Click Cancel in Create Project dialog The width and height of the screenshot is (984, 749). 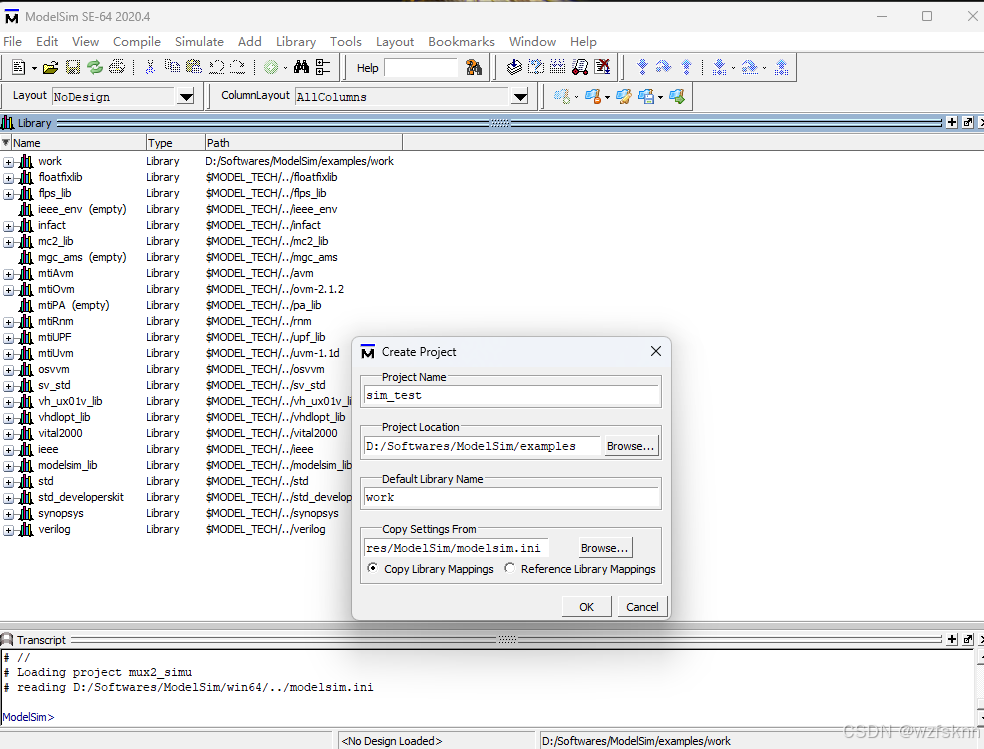tap(642, 607)
